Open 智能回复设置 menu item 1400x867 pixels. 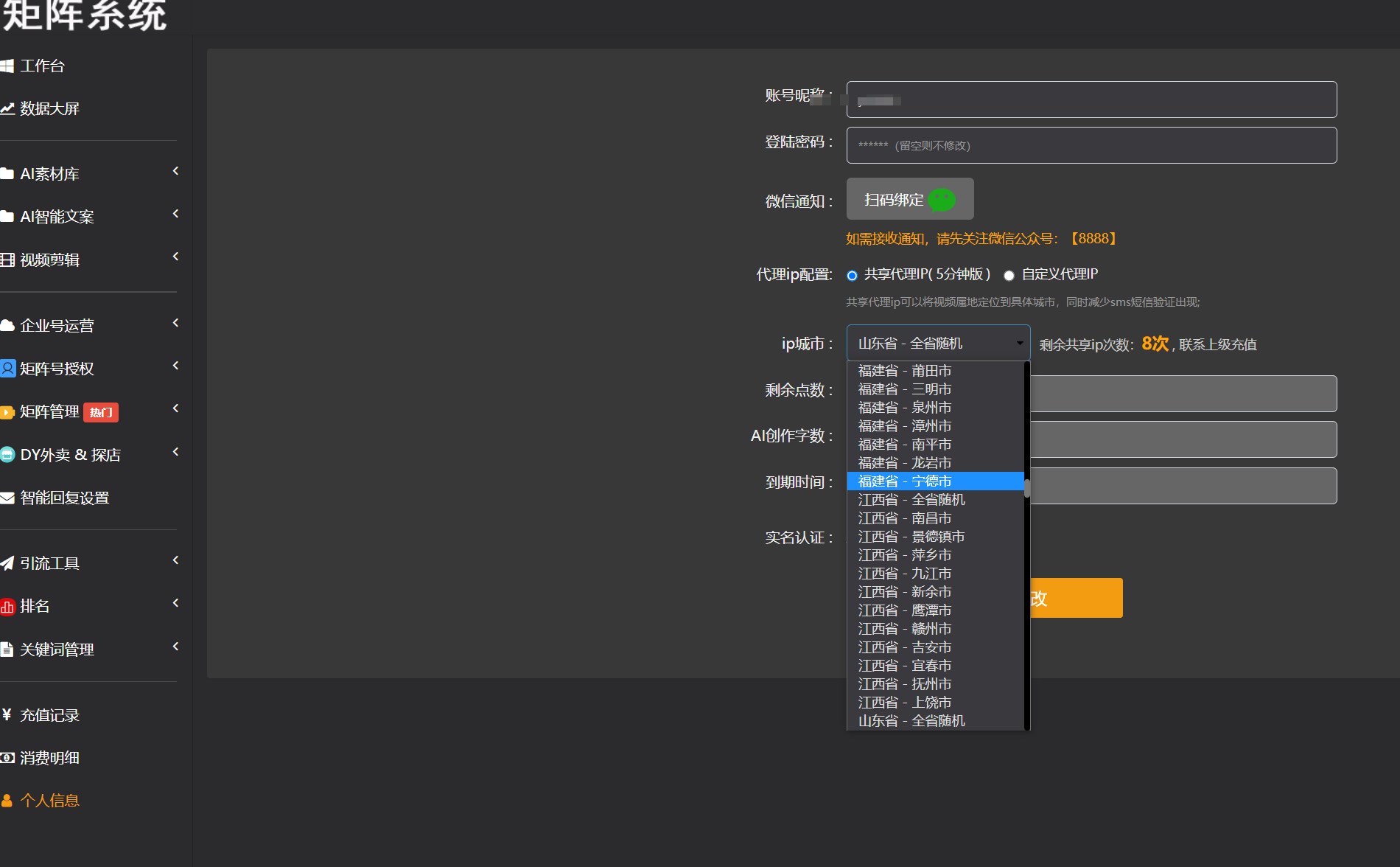pos(64,498)
